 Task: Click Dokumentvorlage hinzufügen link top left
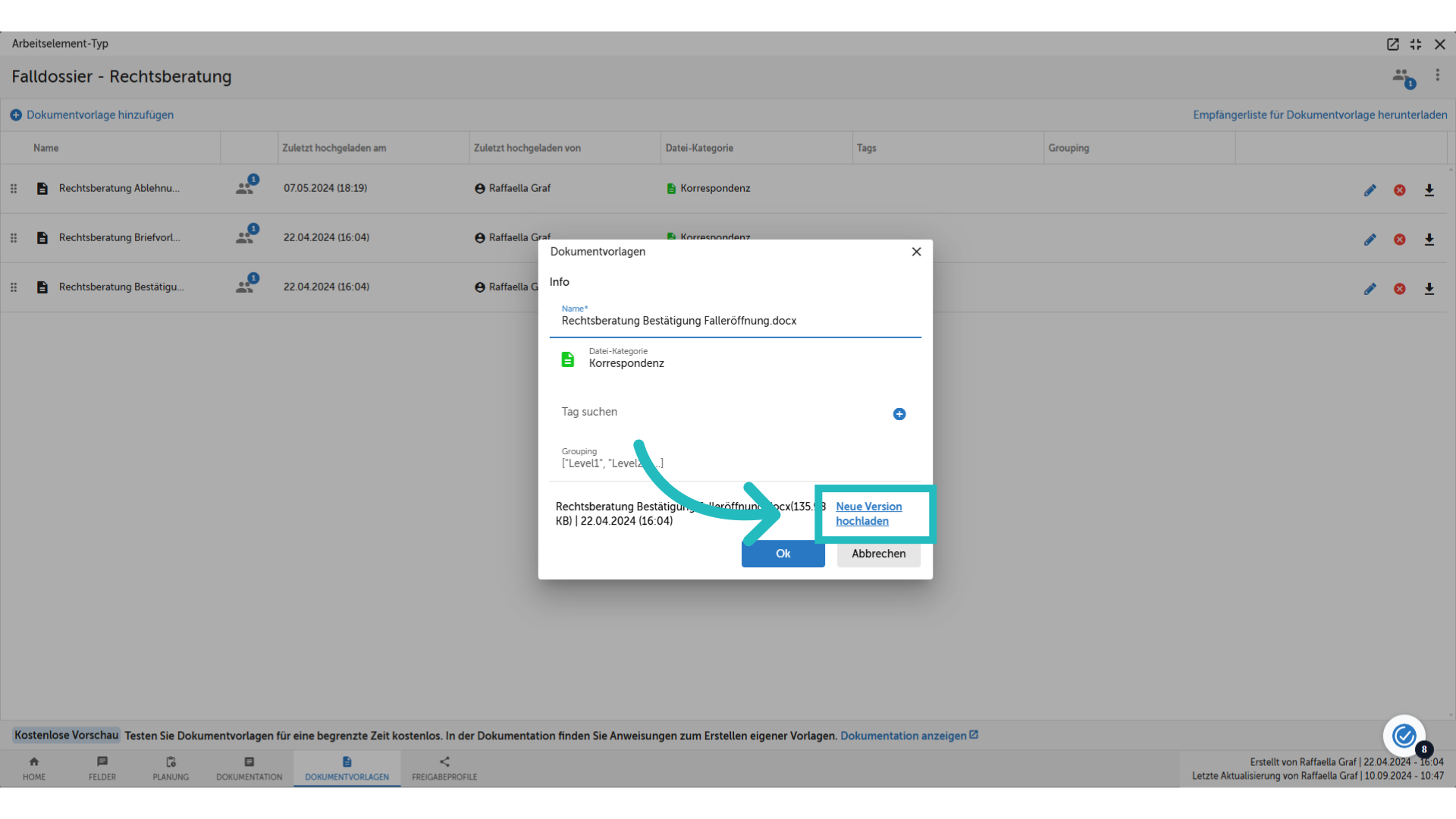click(92, 114)
